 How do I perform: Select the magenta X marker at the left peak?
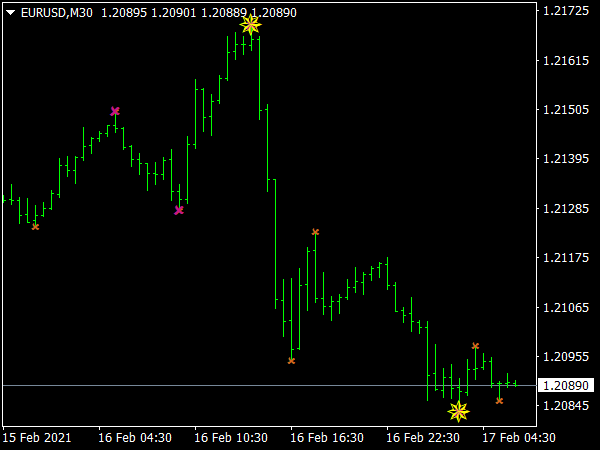[115, 111]
